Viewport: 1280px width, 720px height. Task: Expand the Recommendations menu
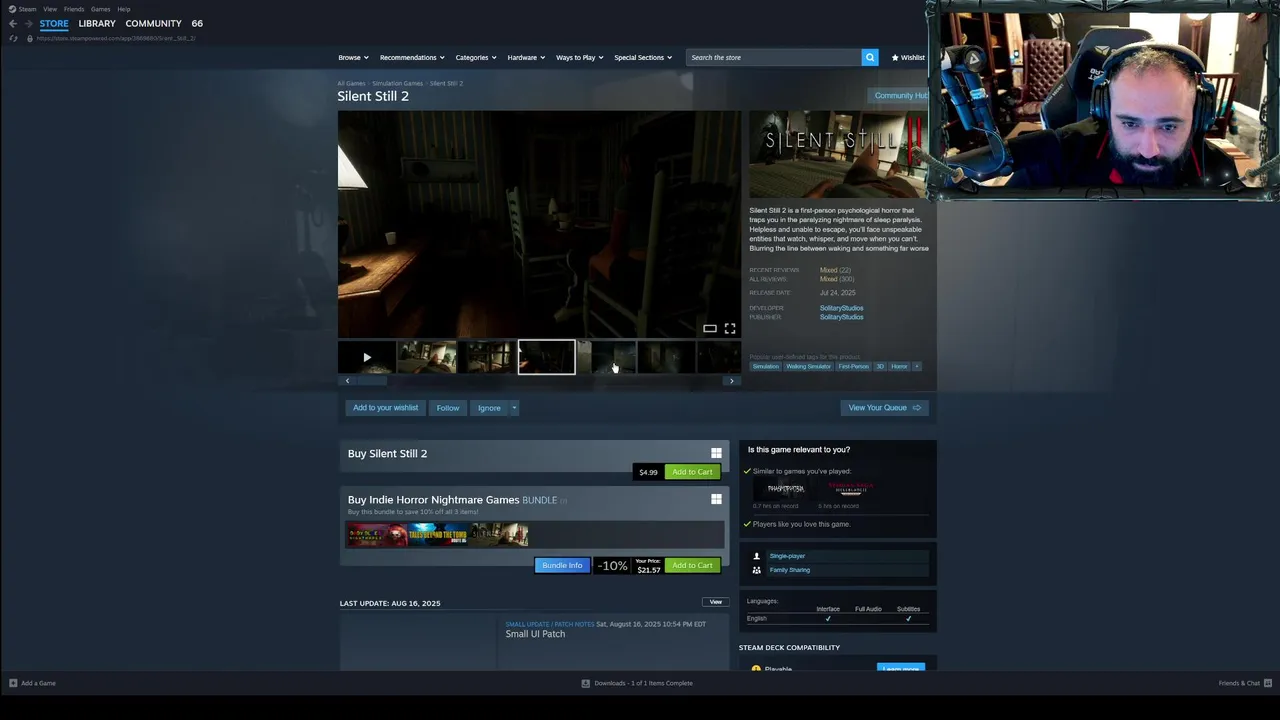412,57
